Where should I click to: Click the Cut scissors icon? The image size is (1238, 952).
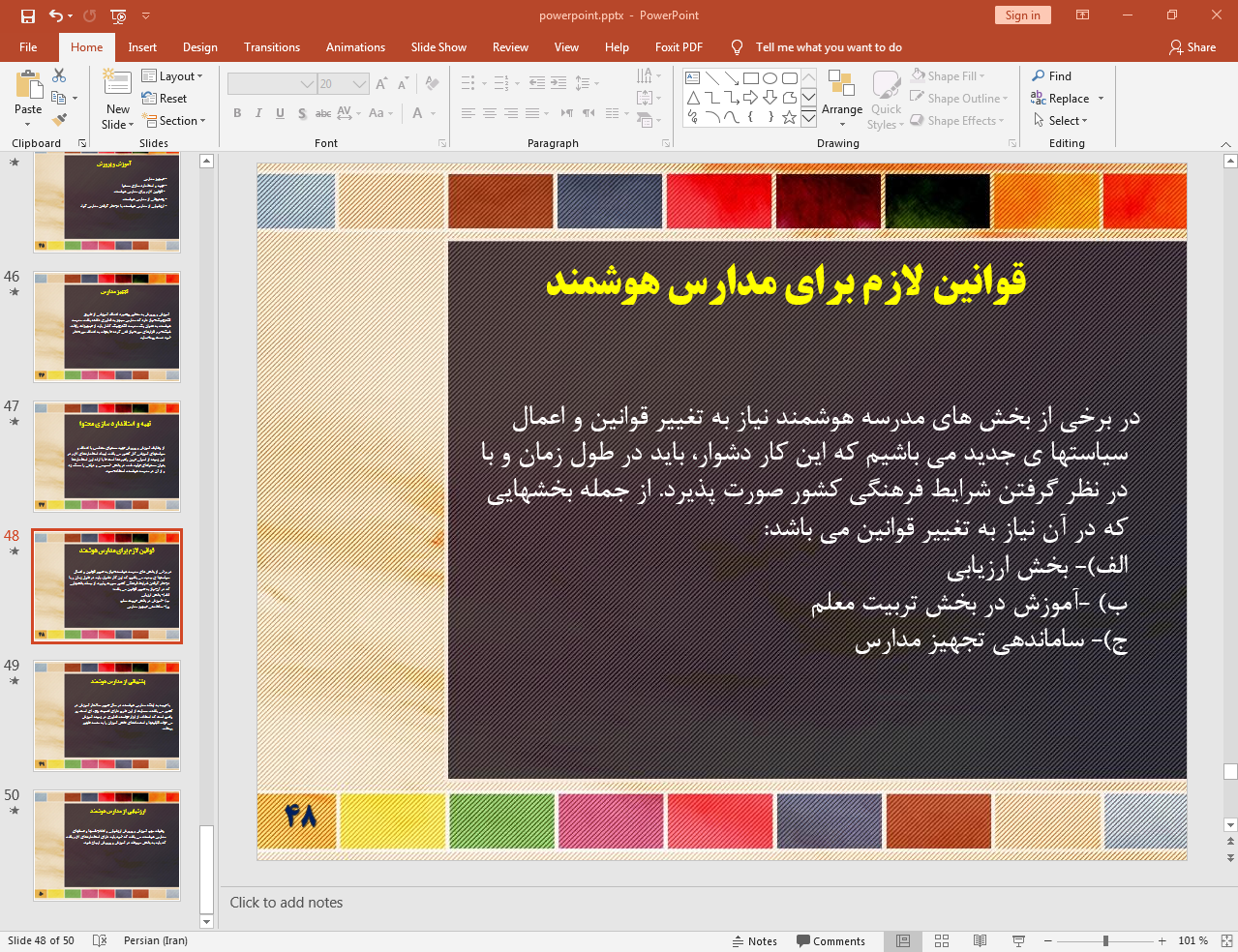click(59, 75)
